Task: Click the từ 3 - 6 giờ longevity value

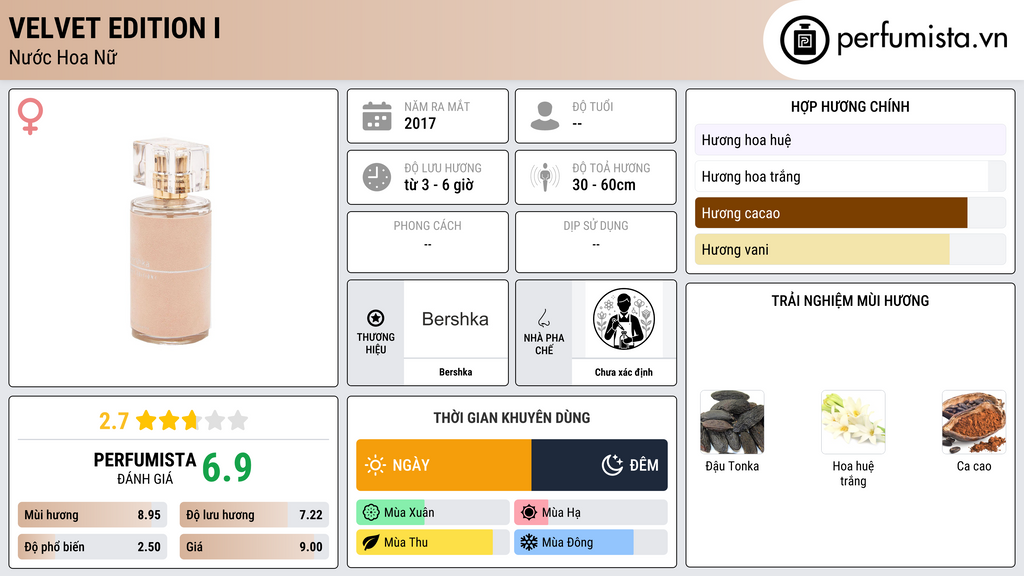Action: click(x=439, y=185)
